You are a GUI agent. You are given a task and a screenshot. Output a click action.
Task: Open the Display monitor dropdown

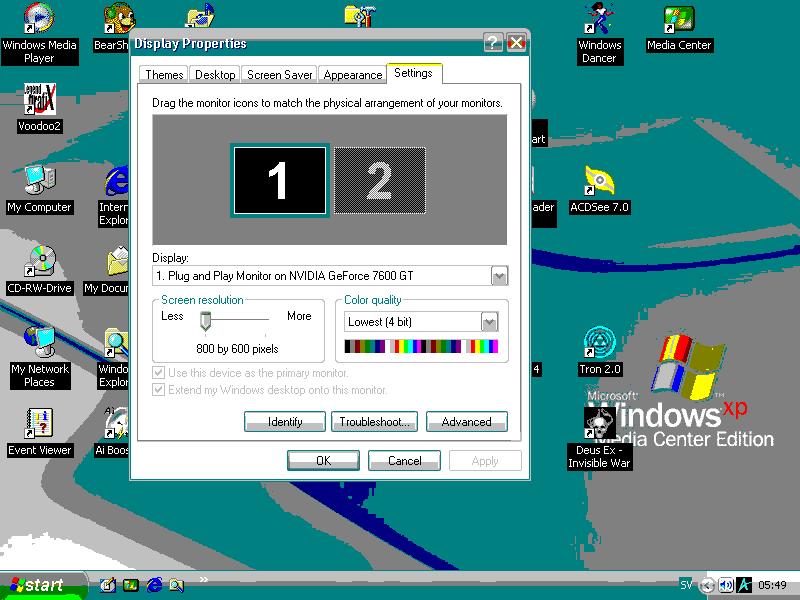pyautogui.click(x=499, y=276)
